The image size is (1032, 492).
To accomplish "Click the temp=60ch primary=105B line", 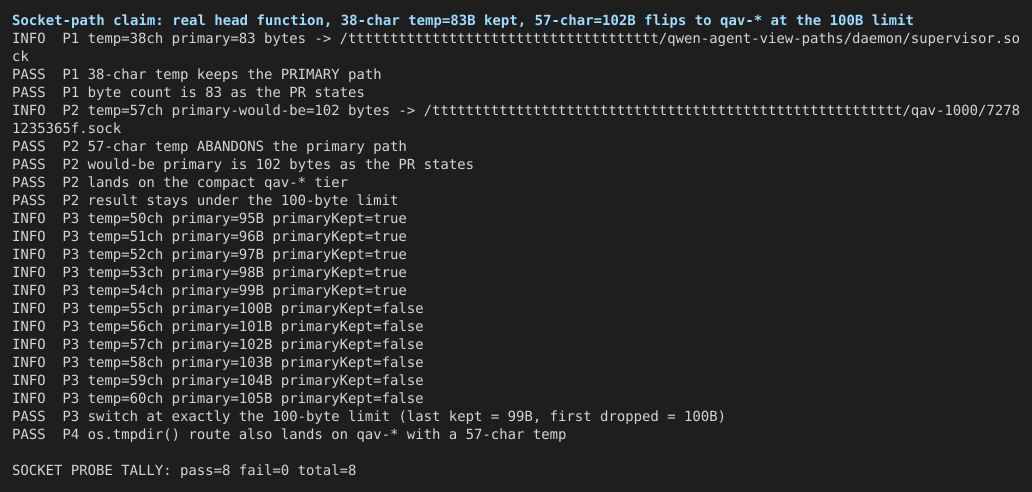I will coord(217,398).
